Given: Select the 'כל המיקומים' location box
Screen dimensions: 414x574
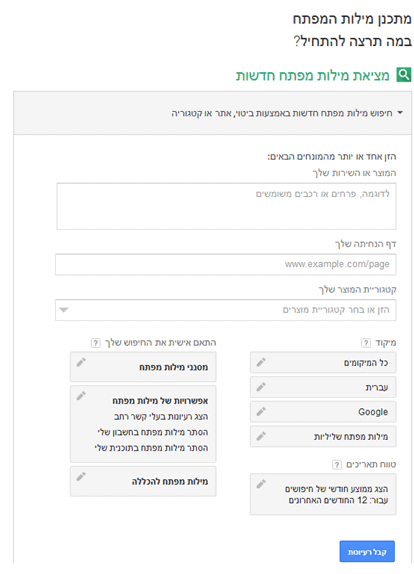Looking at the screenshot, I should click(323, 363).
